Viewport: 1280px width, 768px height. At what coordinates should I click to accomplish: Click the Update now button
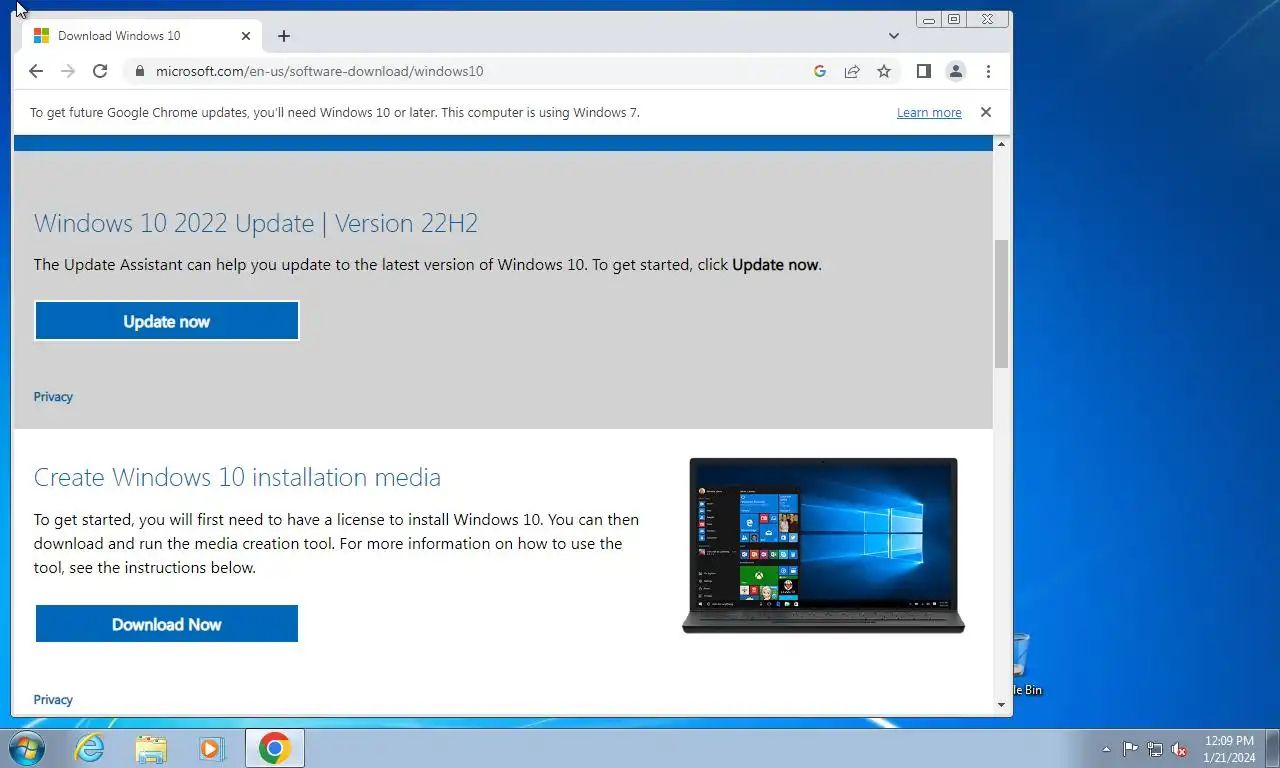click(167, 321)
